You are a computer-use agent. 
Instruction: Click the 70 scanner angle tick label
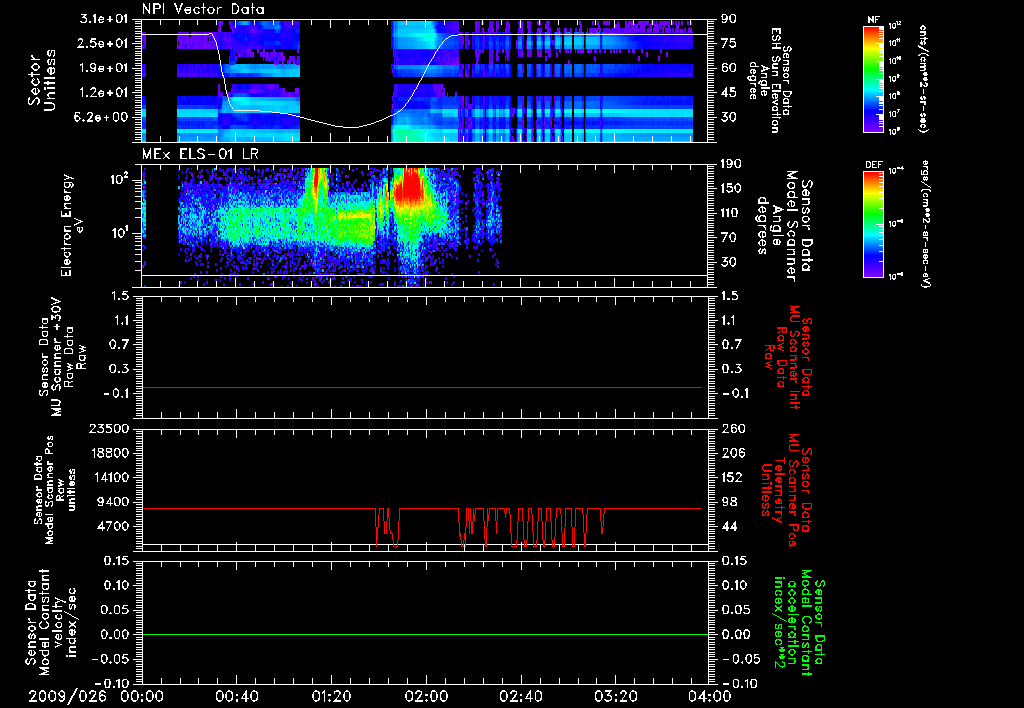click(x=729, y=238)
